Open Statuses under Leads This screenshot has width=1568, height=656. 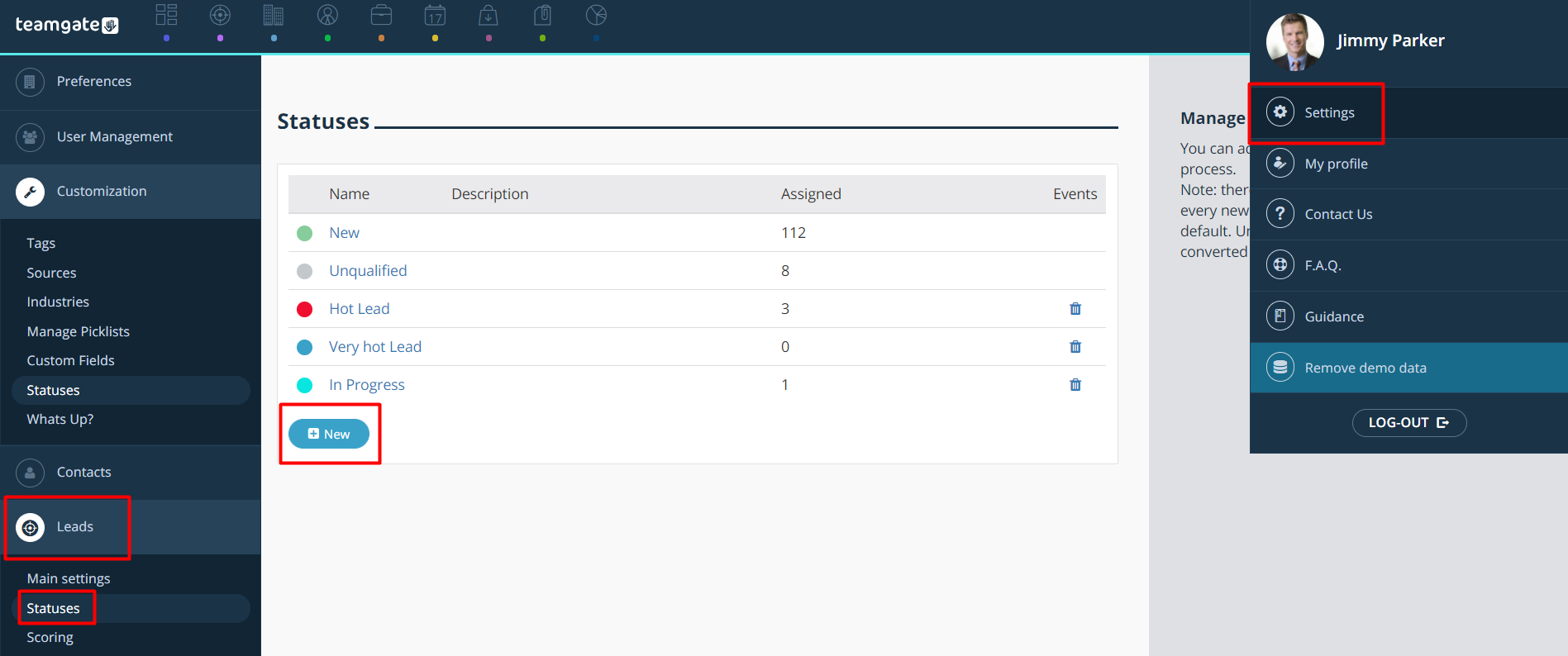tap(131, 608)
